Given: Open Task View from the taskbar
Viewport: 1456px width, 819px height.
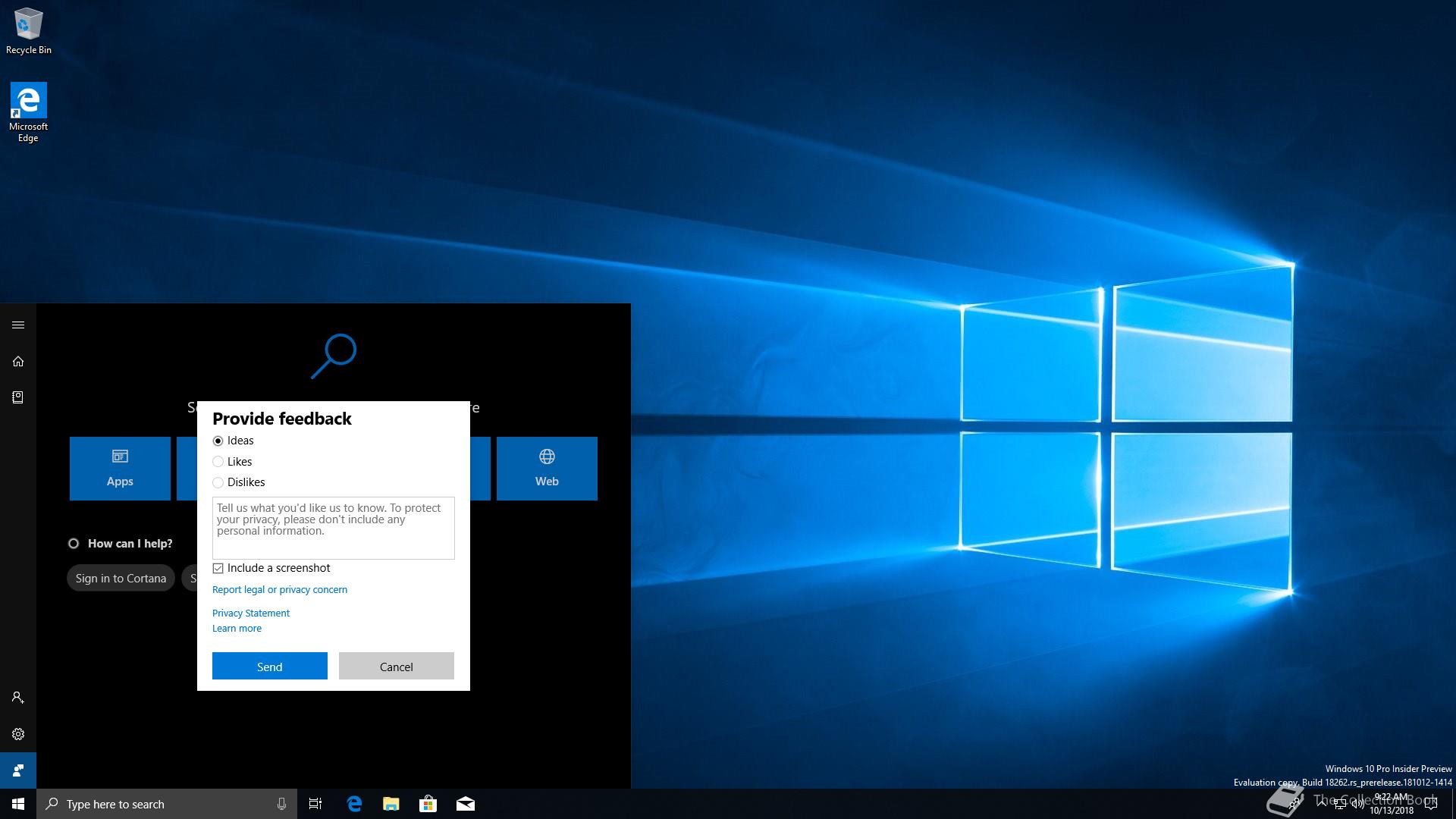Looking at the screenshot, I should pyautogui.click(x=315, y=804).
